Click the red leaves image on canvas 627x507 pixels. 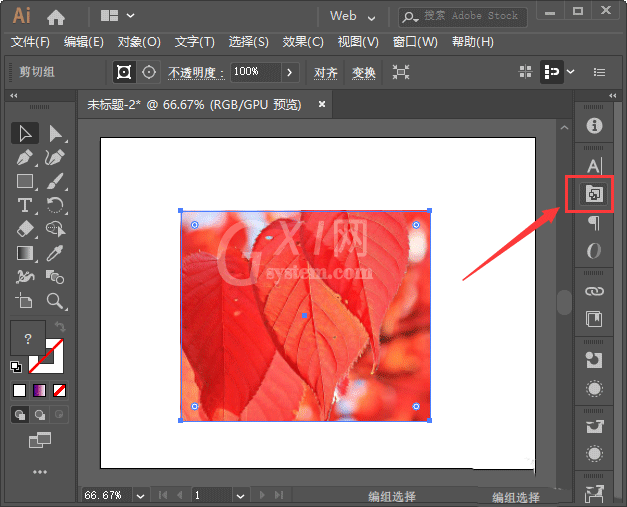click(x=306, y=316)
